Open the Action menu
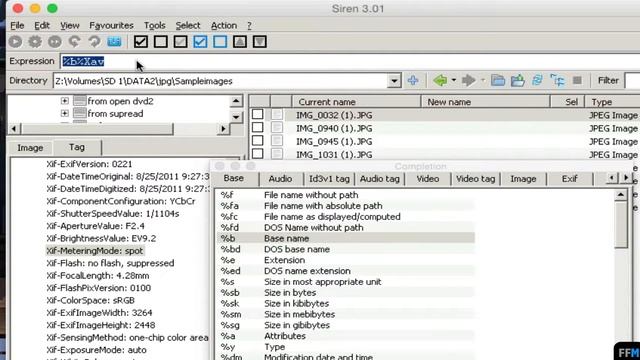Screen dimensions: 640x360 (x=224, y=25)
